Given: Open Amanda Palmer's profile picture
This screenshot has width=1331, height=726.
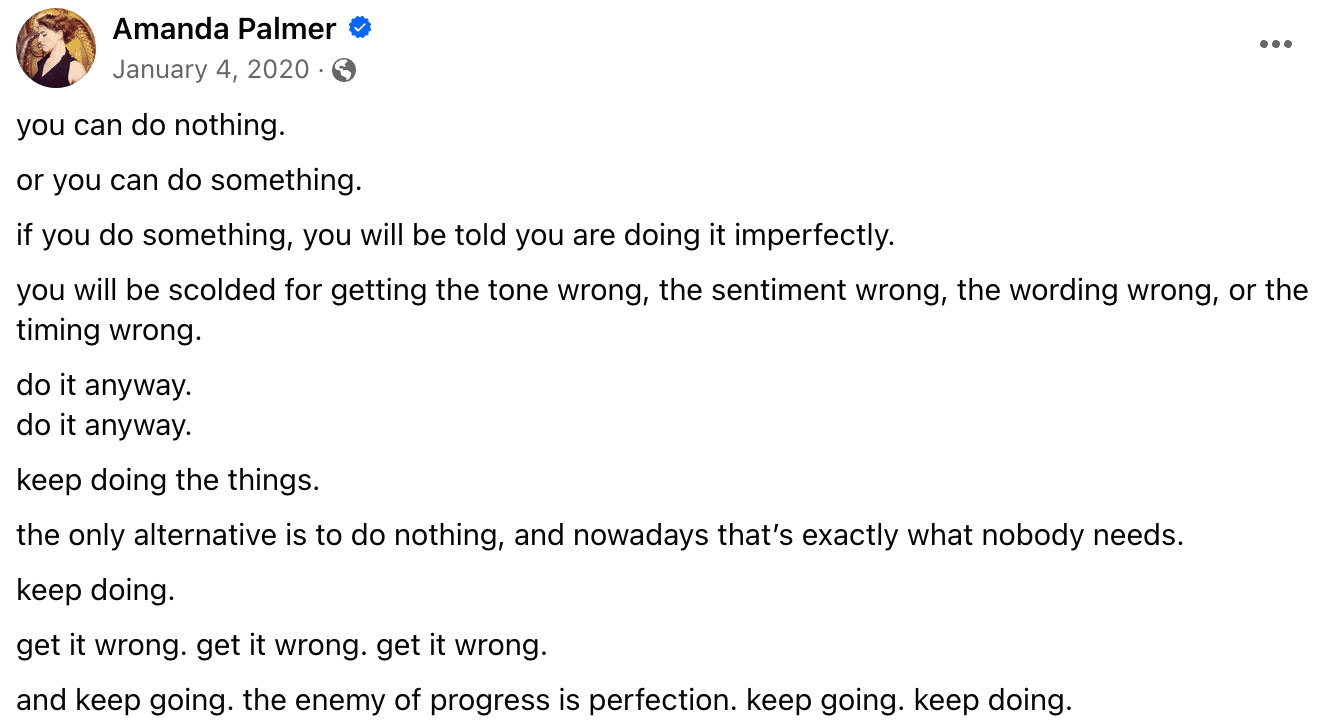Looking at the screenshot, I should (x=56, y=48).
